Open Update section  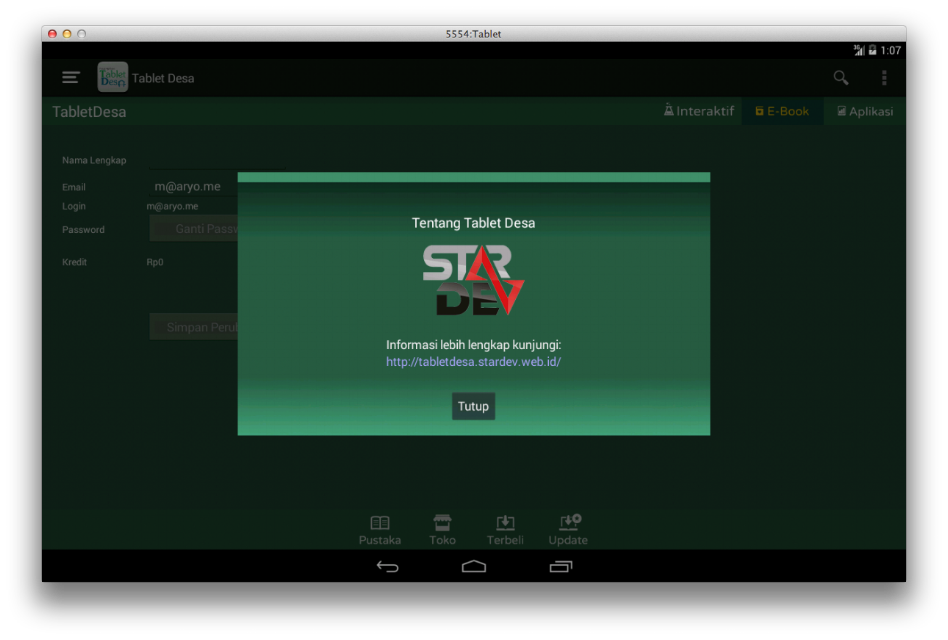point(568,531)
